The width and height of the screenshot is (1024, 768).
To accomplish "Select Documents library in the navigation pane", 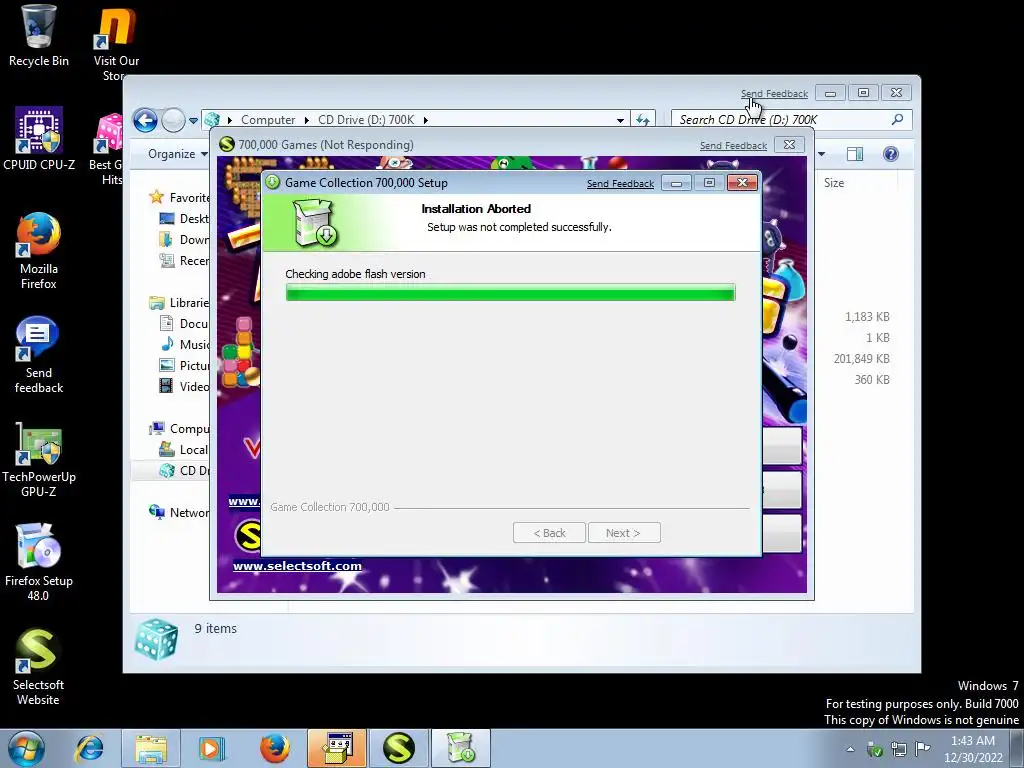I will tap(185, 324).
